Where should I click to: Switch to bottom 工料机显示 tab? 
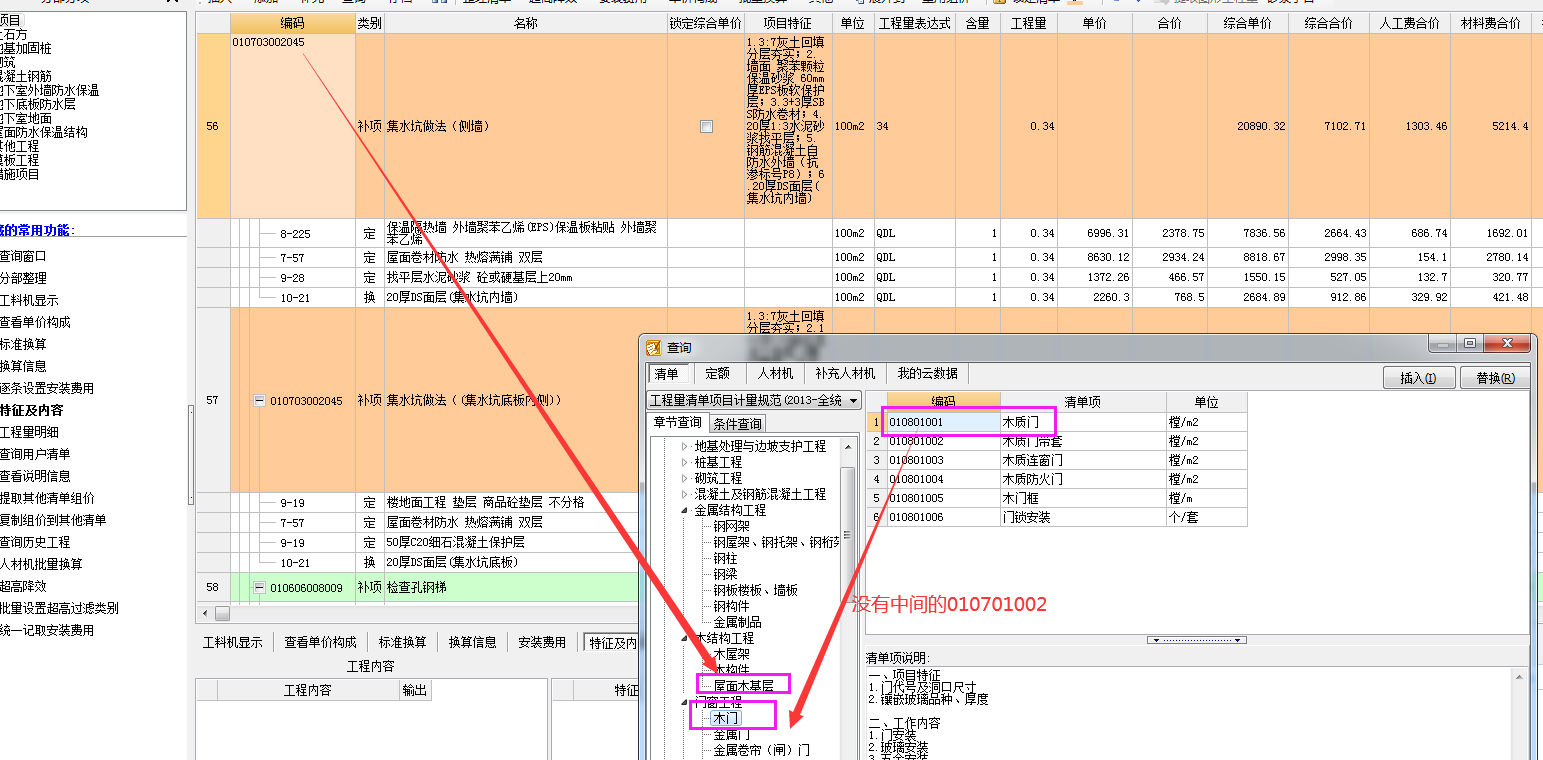[x=232, y=642]
